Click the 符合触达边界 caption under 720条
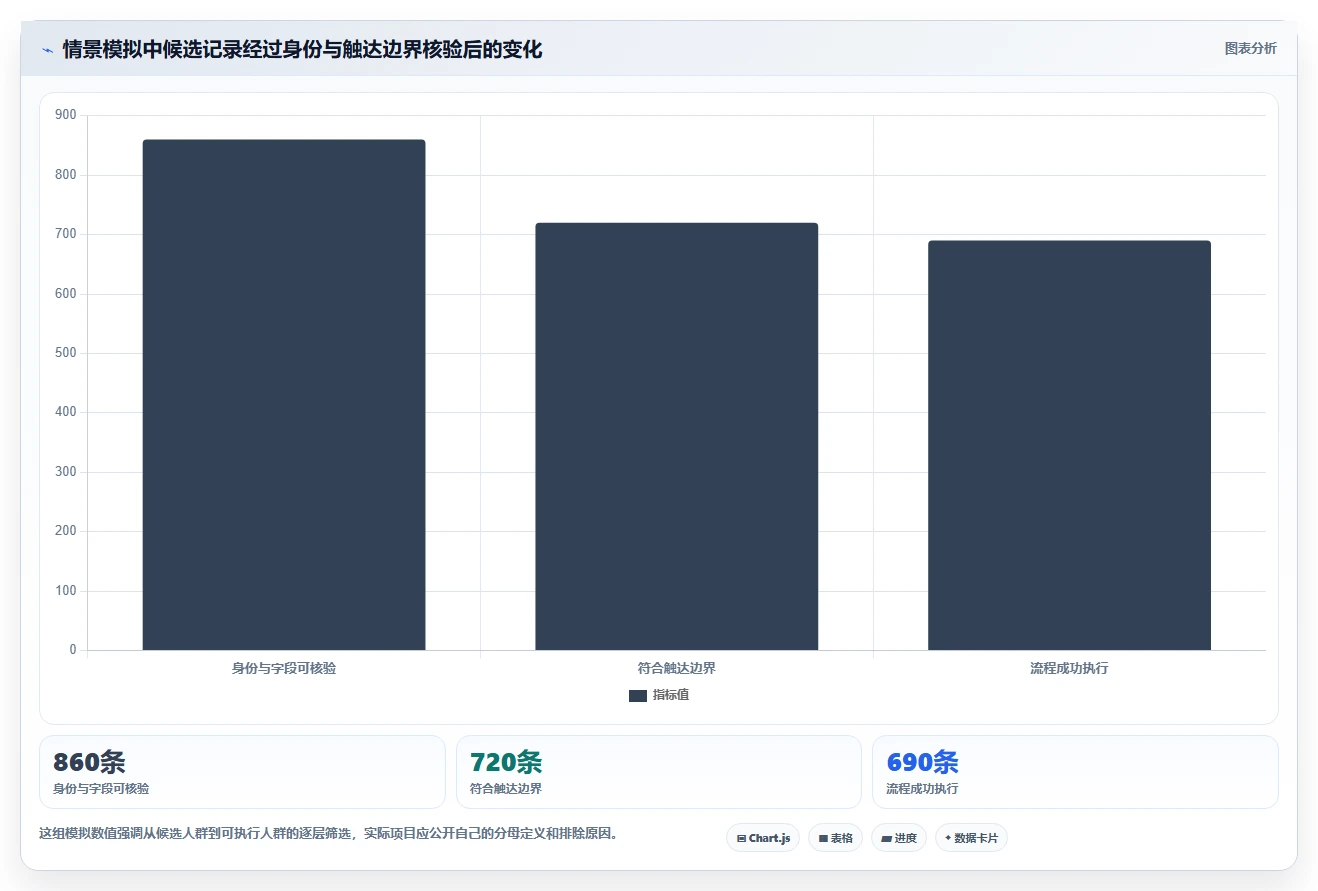 click(x=506, y=789)
